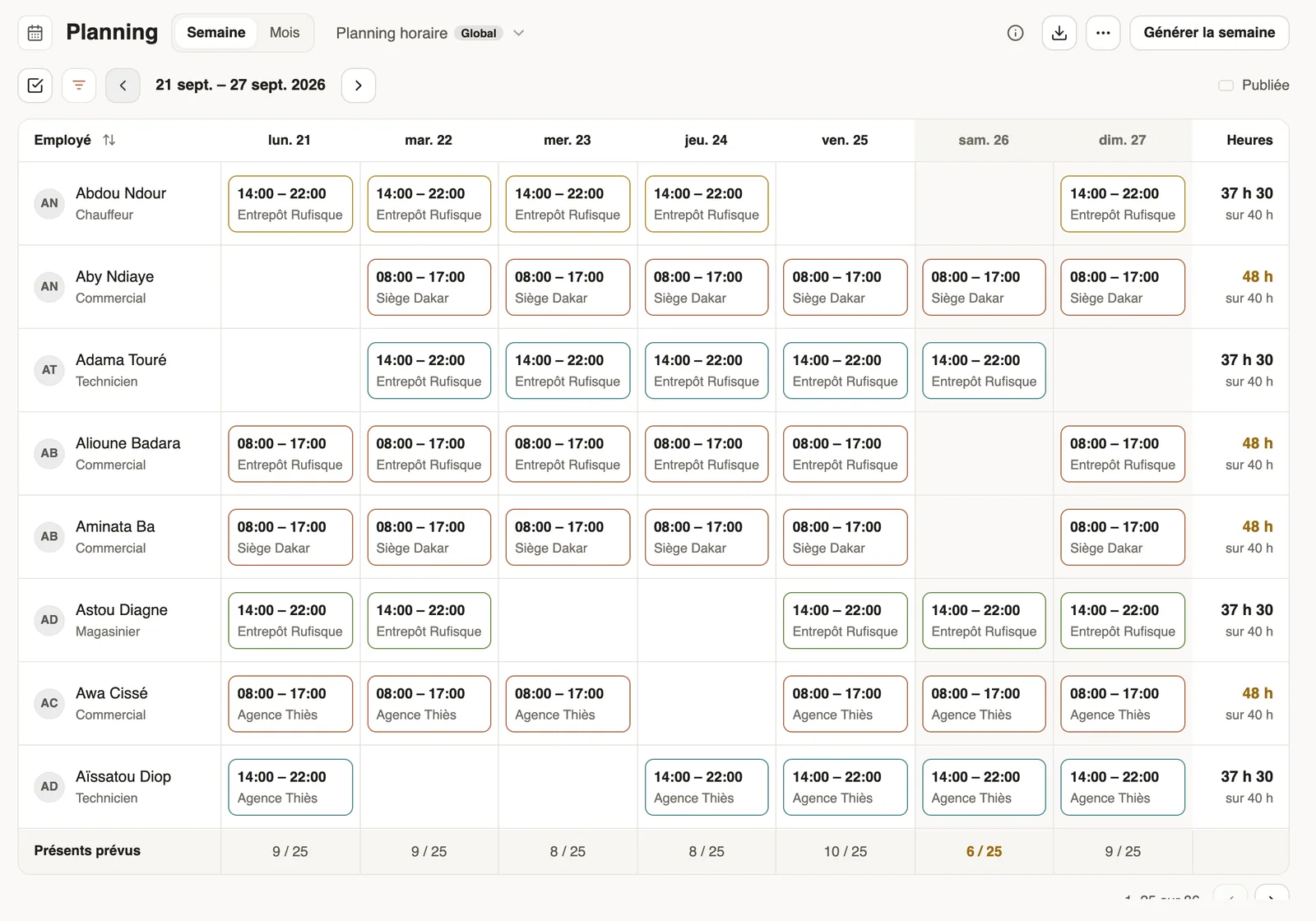Sort employees with the sort arrows icon
The width and height of the screenshot is (1316, 921).
pyautogui.click(x=109, y=140)
